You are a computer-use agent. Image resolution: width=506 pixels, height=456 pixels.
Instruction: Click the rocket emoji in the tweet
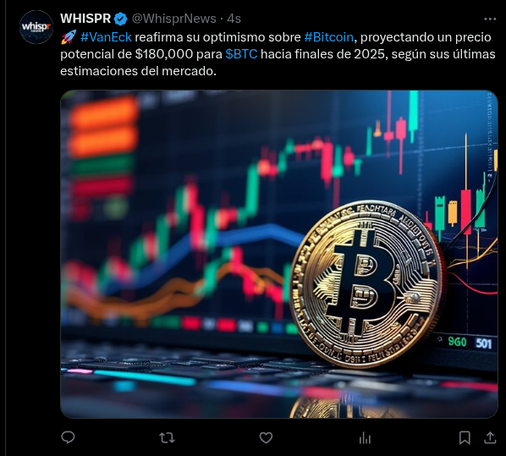[69, 37]
